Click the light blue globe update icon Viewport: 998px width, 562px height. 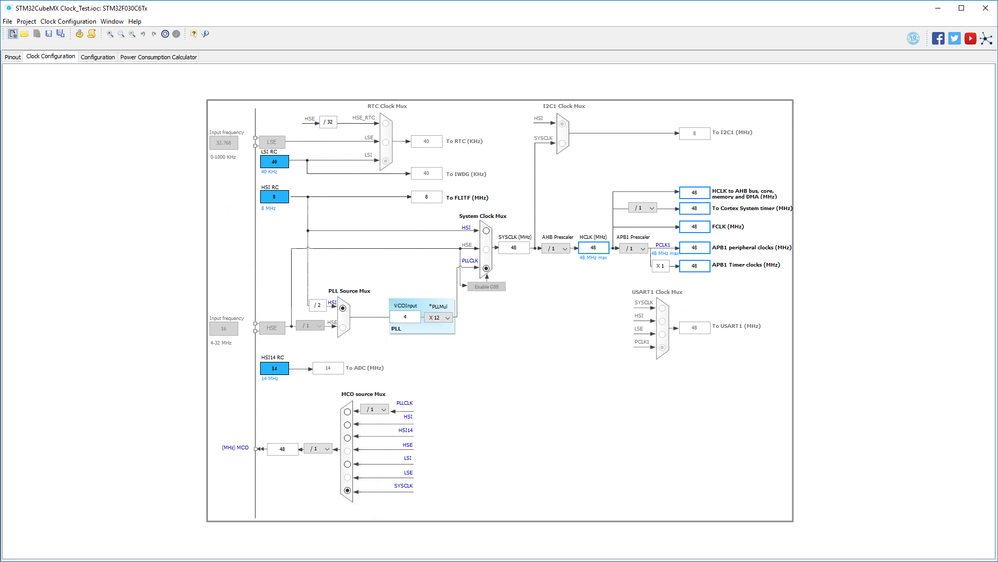tap(913, 38)
